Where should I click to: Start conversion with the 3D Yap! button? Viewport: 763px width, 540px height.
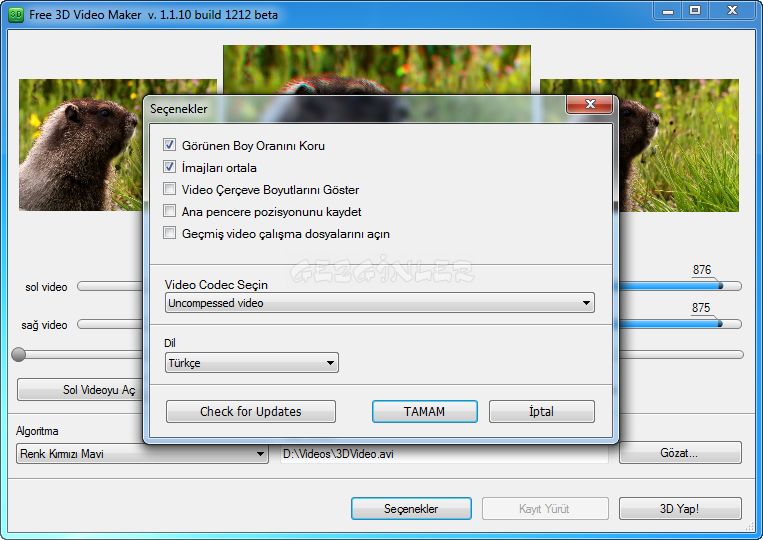tap(680, 509)
